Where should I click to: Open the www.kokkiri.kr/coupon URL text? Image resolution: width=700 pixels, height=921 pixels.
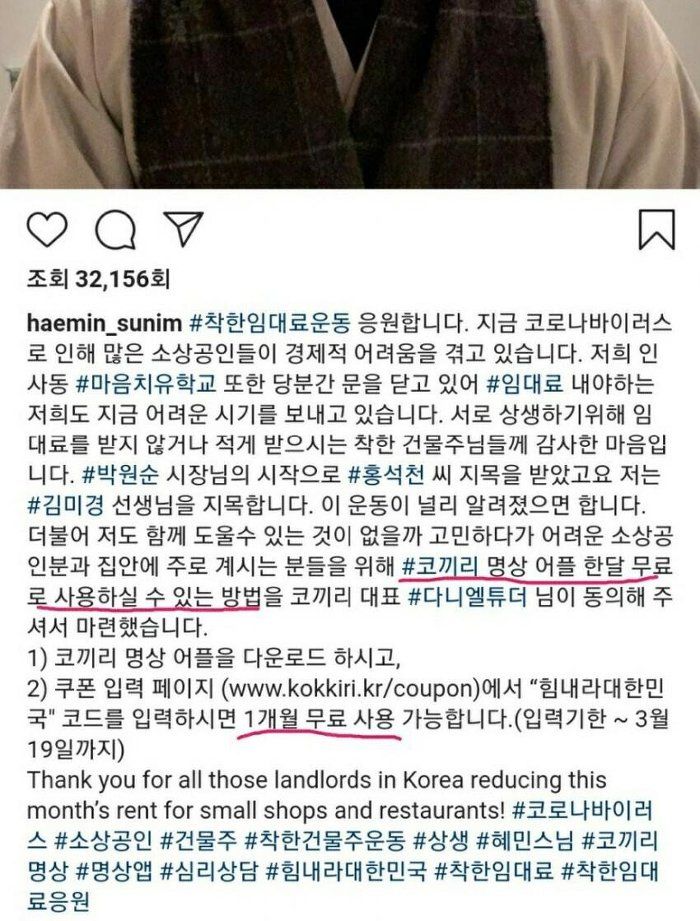349,689
